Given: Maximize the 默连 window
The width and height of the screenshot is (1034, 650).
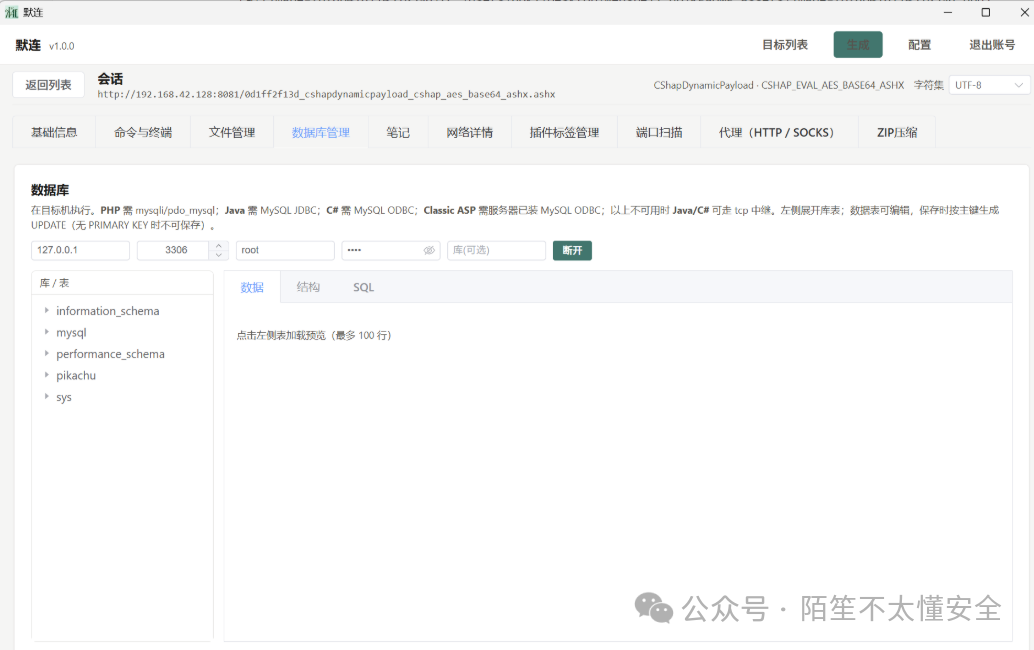Looking at the screenshot, I should (x=986, y=13).
